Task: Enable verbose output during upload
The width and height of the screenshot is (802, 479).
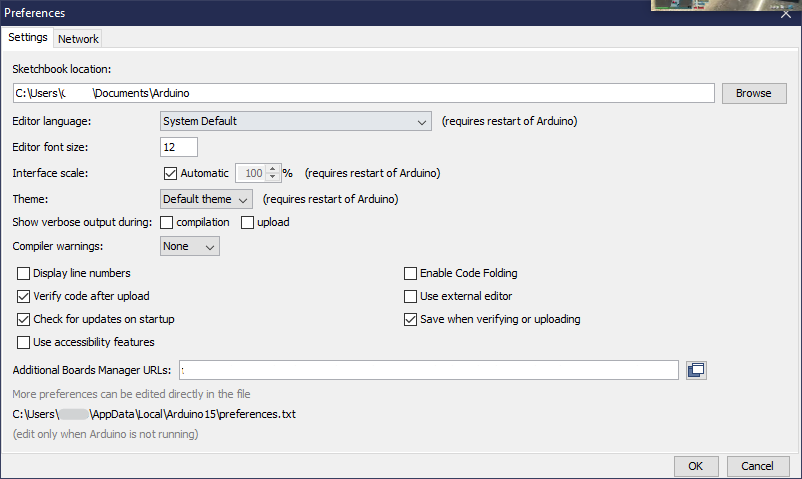Action: tap(248, 223)
